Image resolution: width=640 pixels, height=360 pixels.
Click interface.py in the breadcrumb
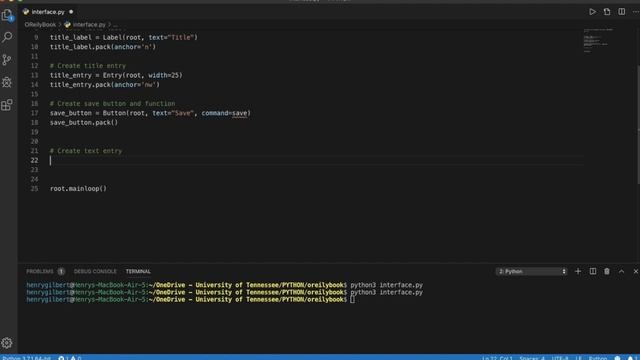[89, 24]
